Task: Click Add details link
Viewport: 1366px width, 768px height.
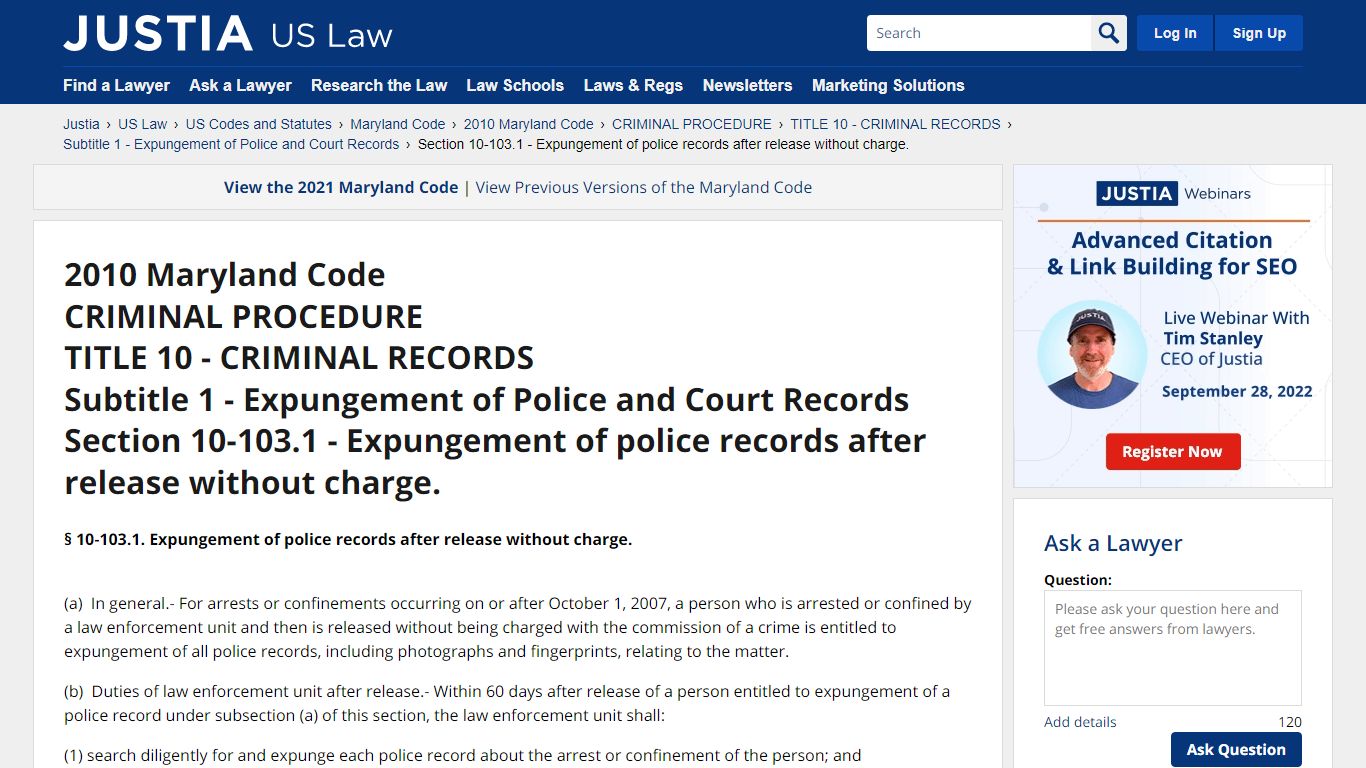Action: point(1080,722)
